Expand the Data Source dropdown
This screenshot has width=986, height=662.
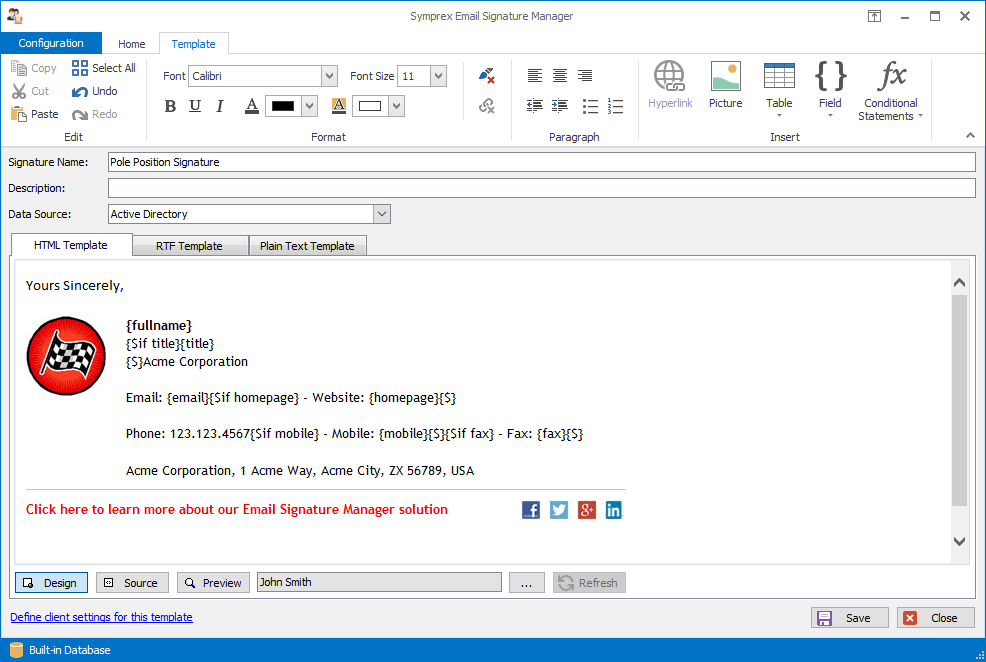pyautogui.click(x=381, y=214)
